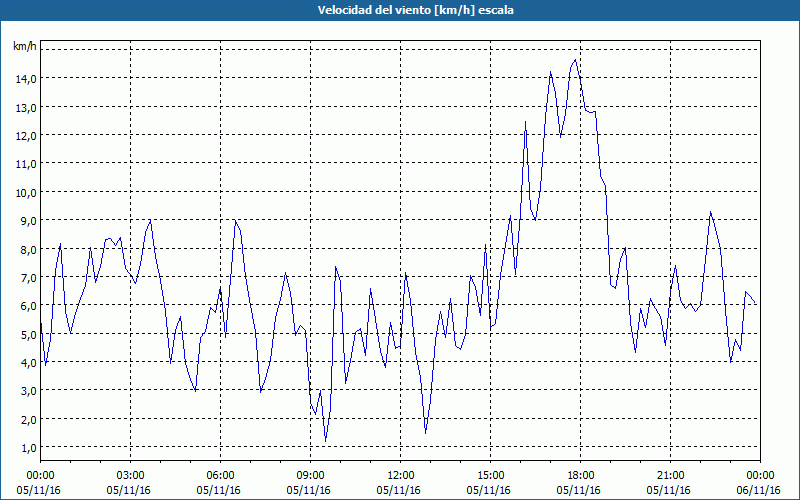Image resolution: width=800 pixels, height=500 pixels.
Task: Click the 4,0 y-axis value
Action: point(28,362)
